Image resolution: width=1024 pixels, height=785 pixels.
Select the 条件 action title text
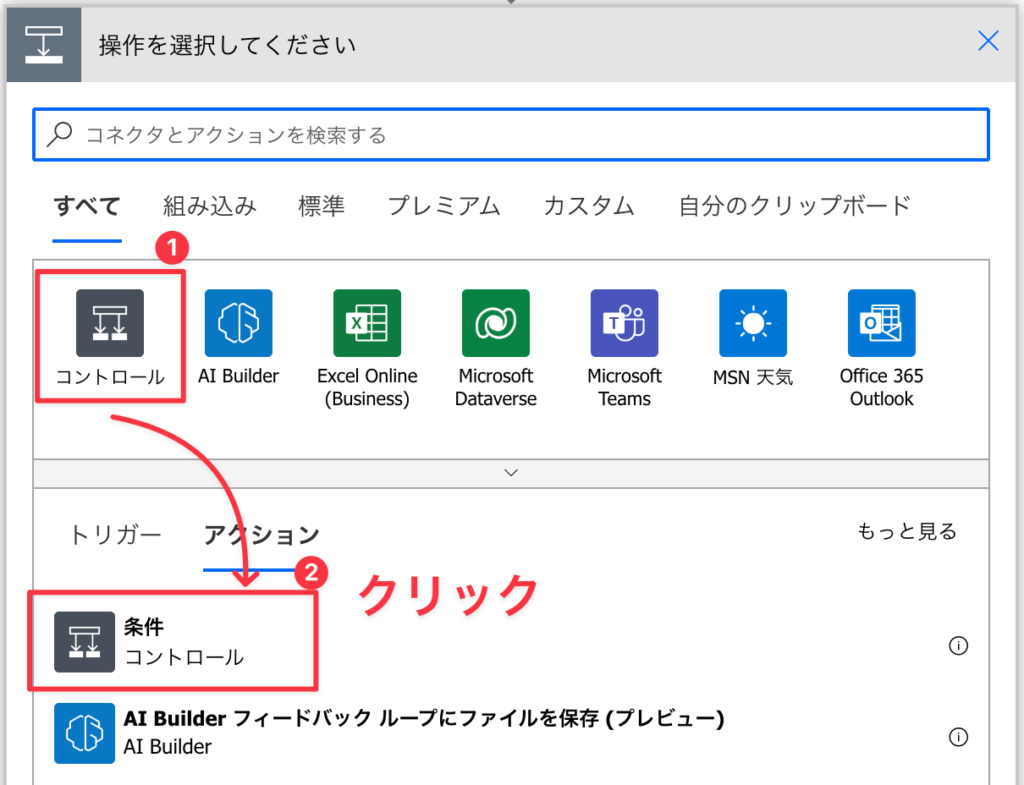[144, 627]
